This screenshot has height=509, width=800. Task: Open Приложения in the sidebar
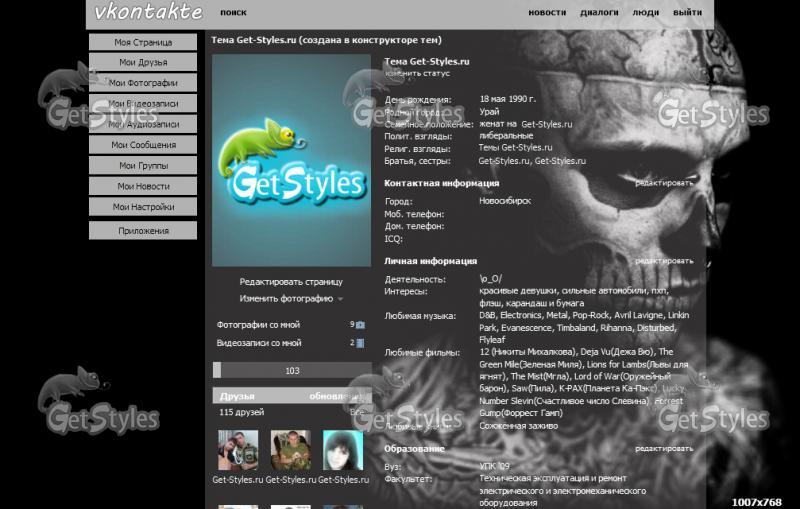coord(143,231)
